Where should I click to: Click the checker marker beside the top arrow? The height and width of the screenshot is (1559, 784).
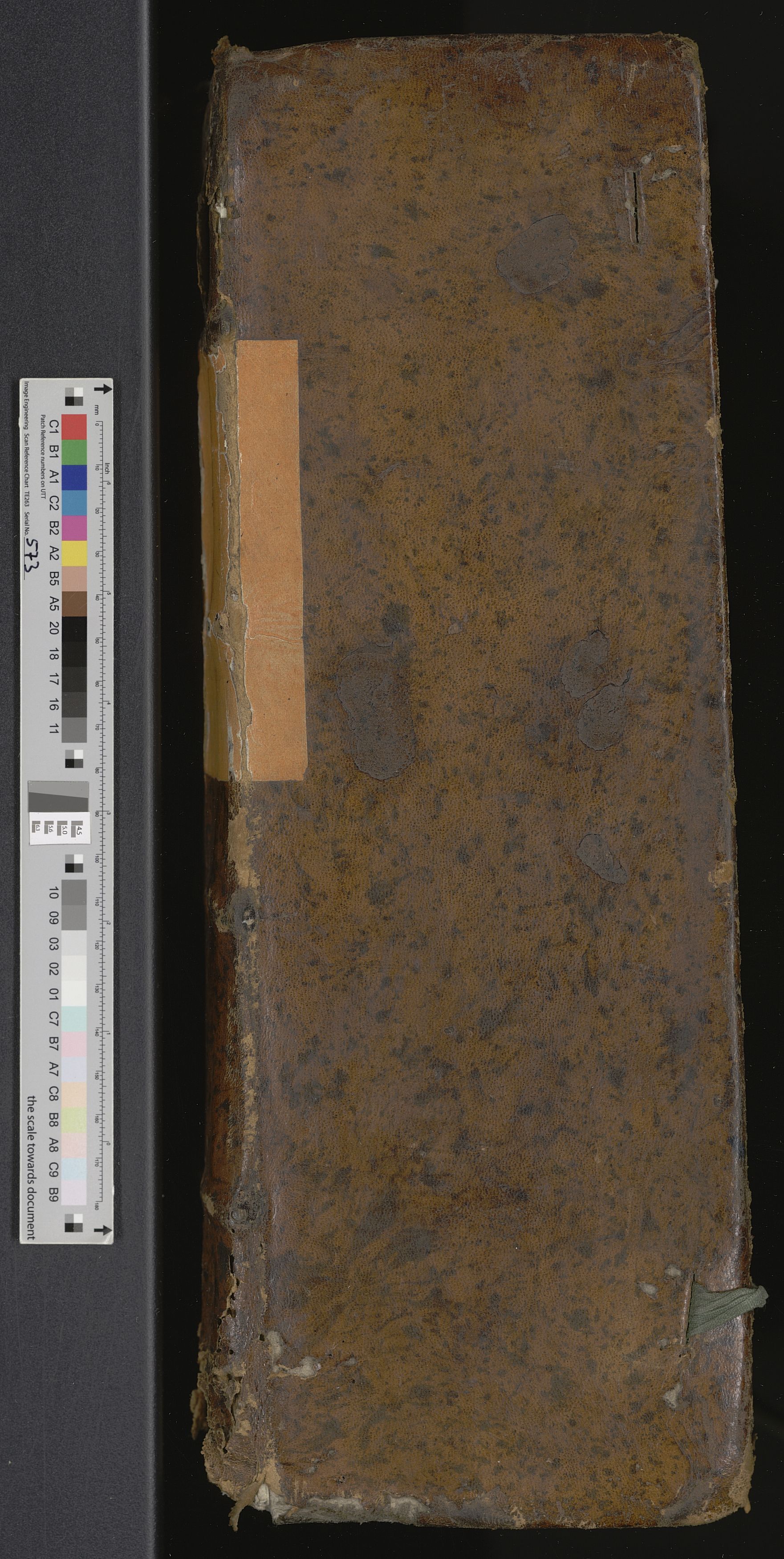pyautogui.click(x=74, y=396)
